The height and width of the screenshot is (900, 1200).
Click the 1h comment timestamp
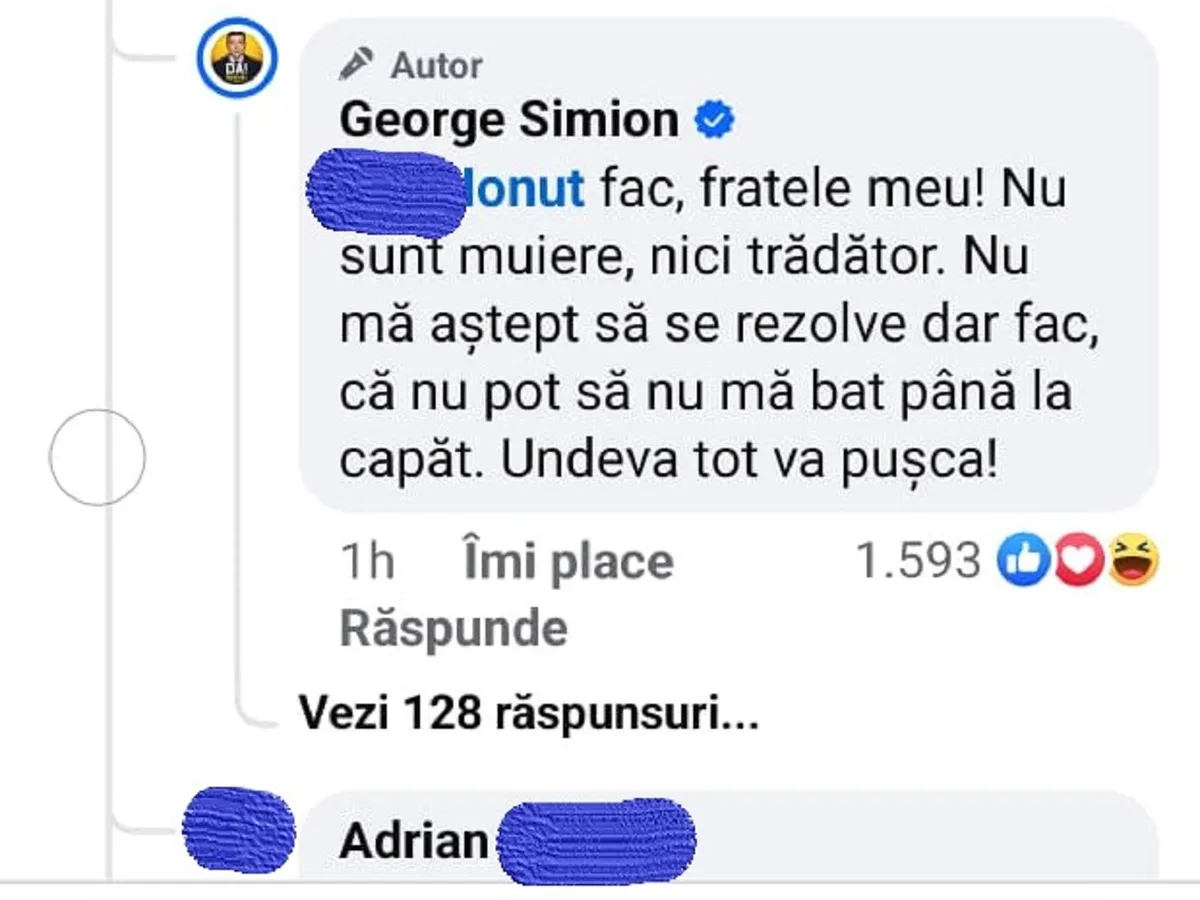(367, 562)
